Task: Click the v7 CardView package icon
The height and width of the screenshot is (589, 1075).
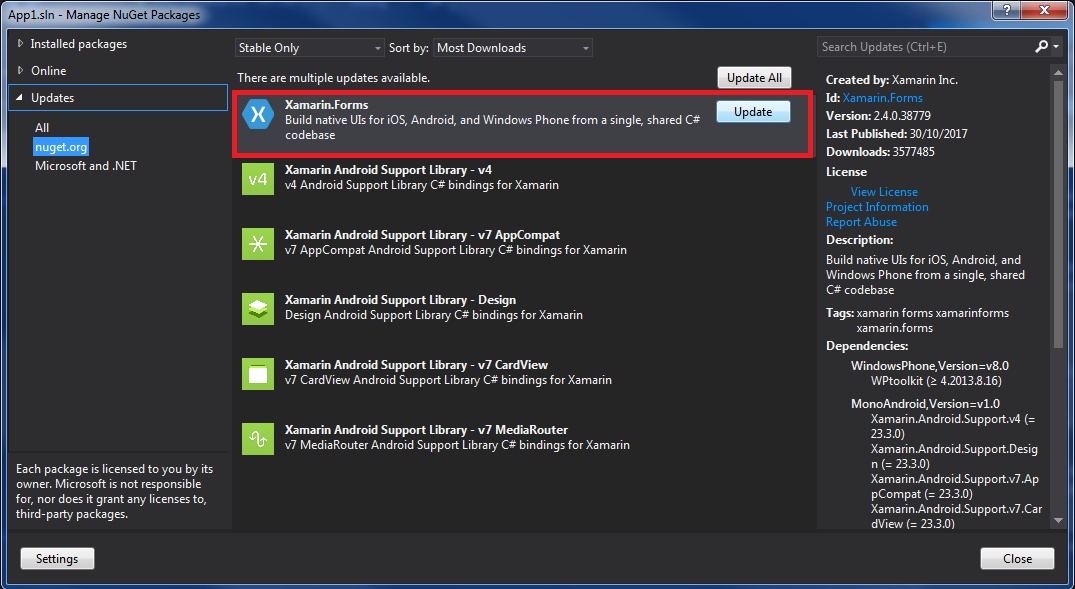Action: pos(258,374)
